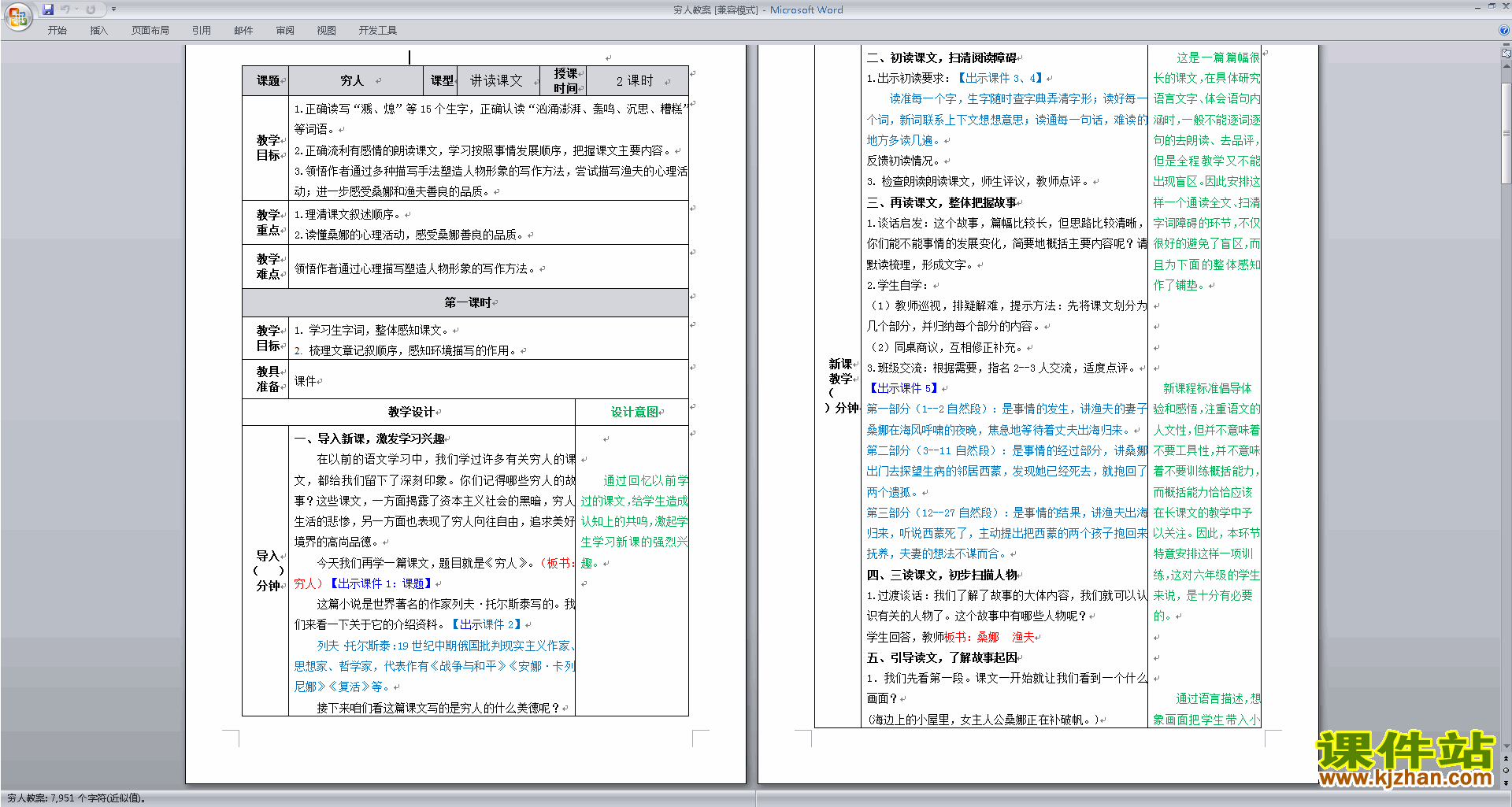Open the round Office button menu
The height and width of the screenshot is (807, 1512).
[x=17, y=16]
